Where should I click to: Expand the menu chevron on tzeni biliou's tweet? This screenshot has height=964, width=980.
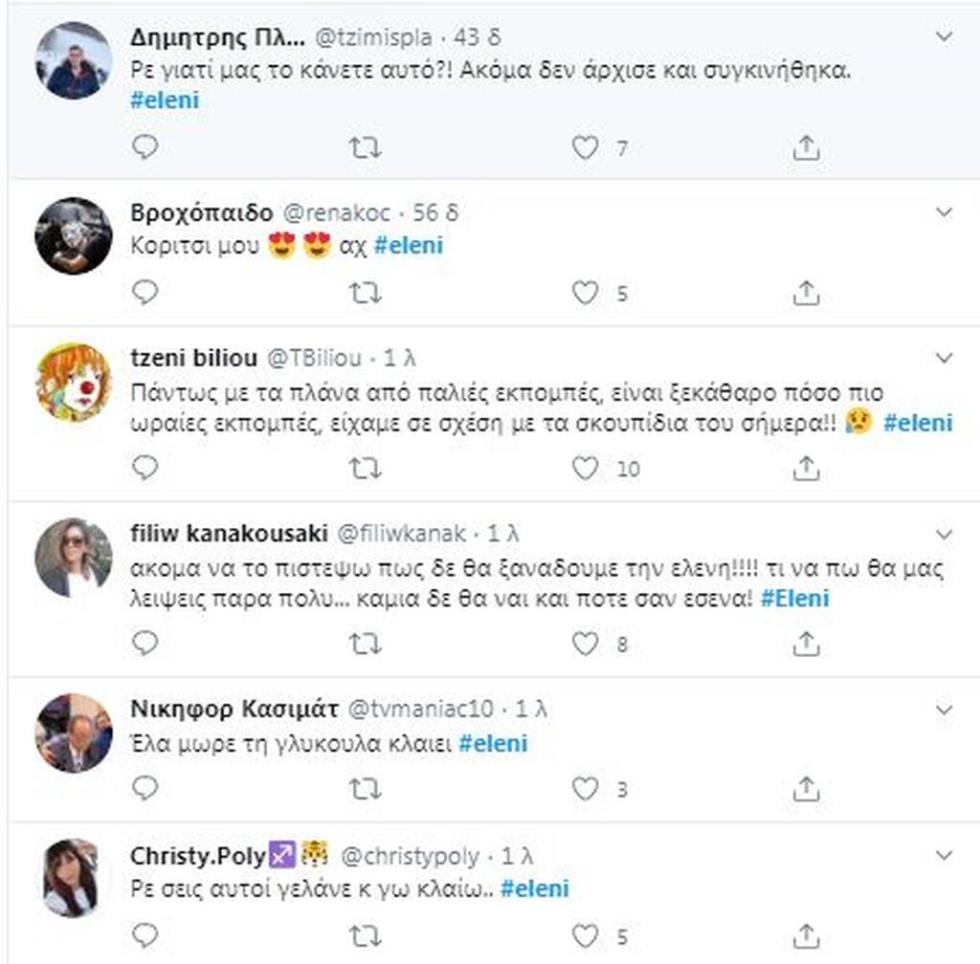pyautogui.click(x=944, y=357)
